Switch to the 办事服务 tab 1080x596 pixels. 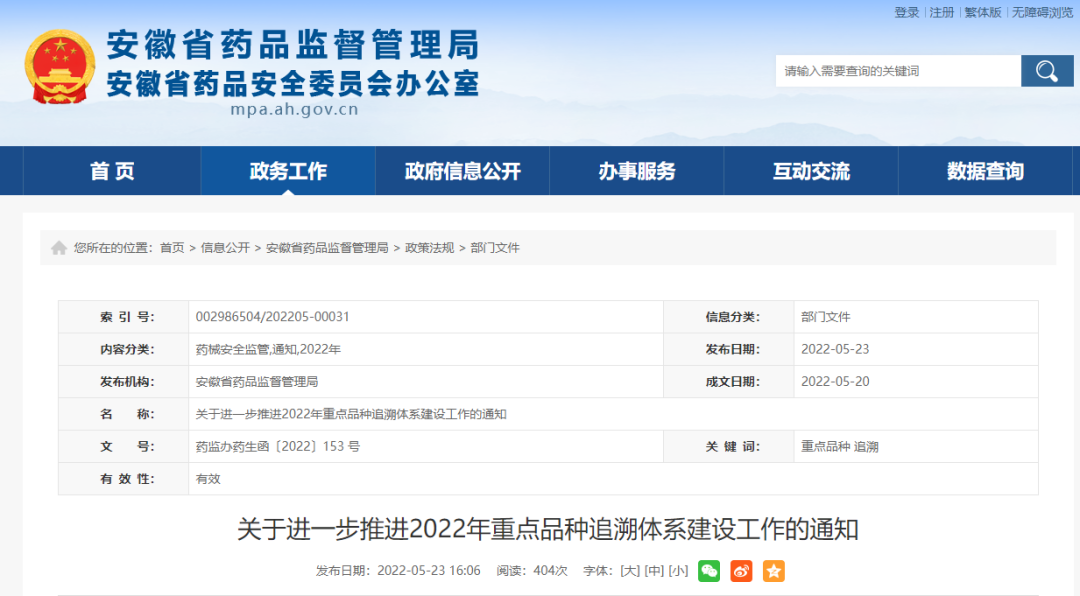point(636,170)
